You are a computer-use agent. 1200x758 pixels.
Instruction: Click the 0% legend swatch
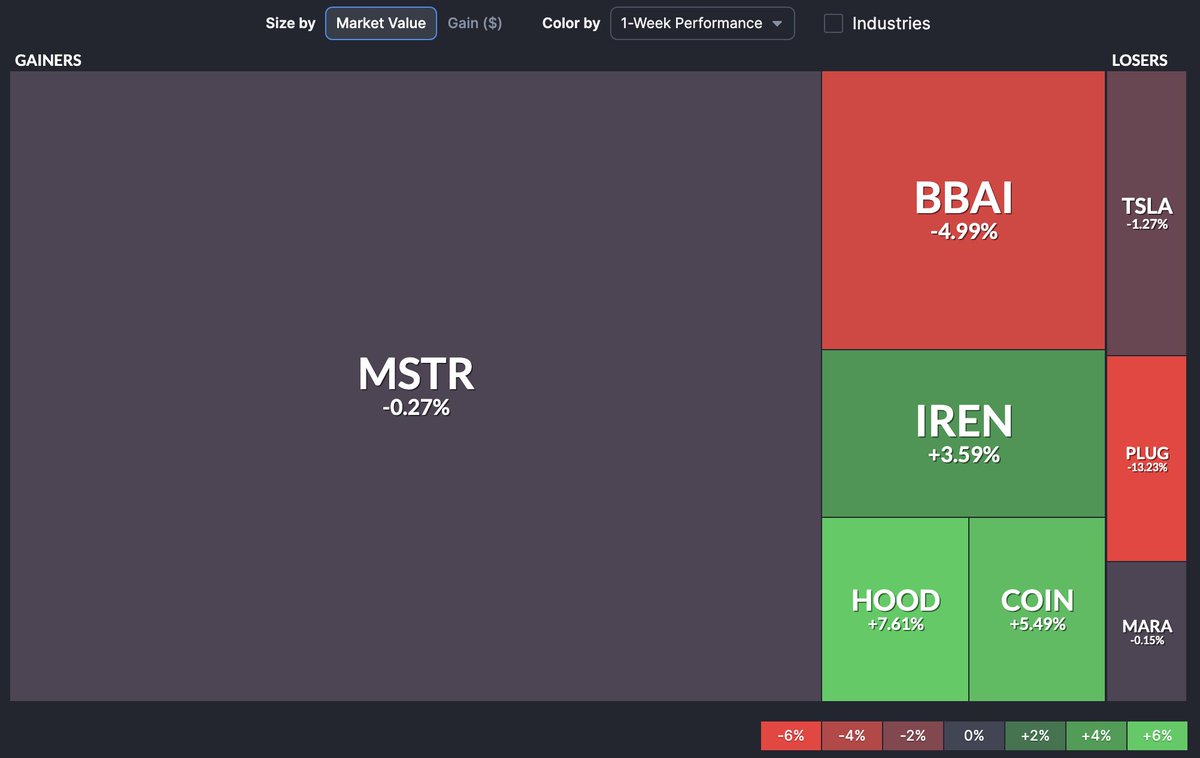click(x=974, y=736)
